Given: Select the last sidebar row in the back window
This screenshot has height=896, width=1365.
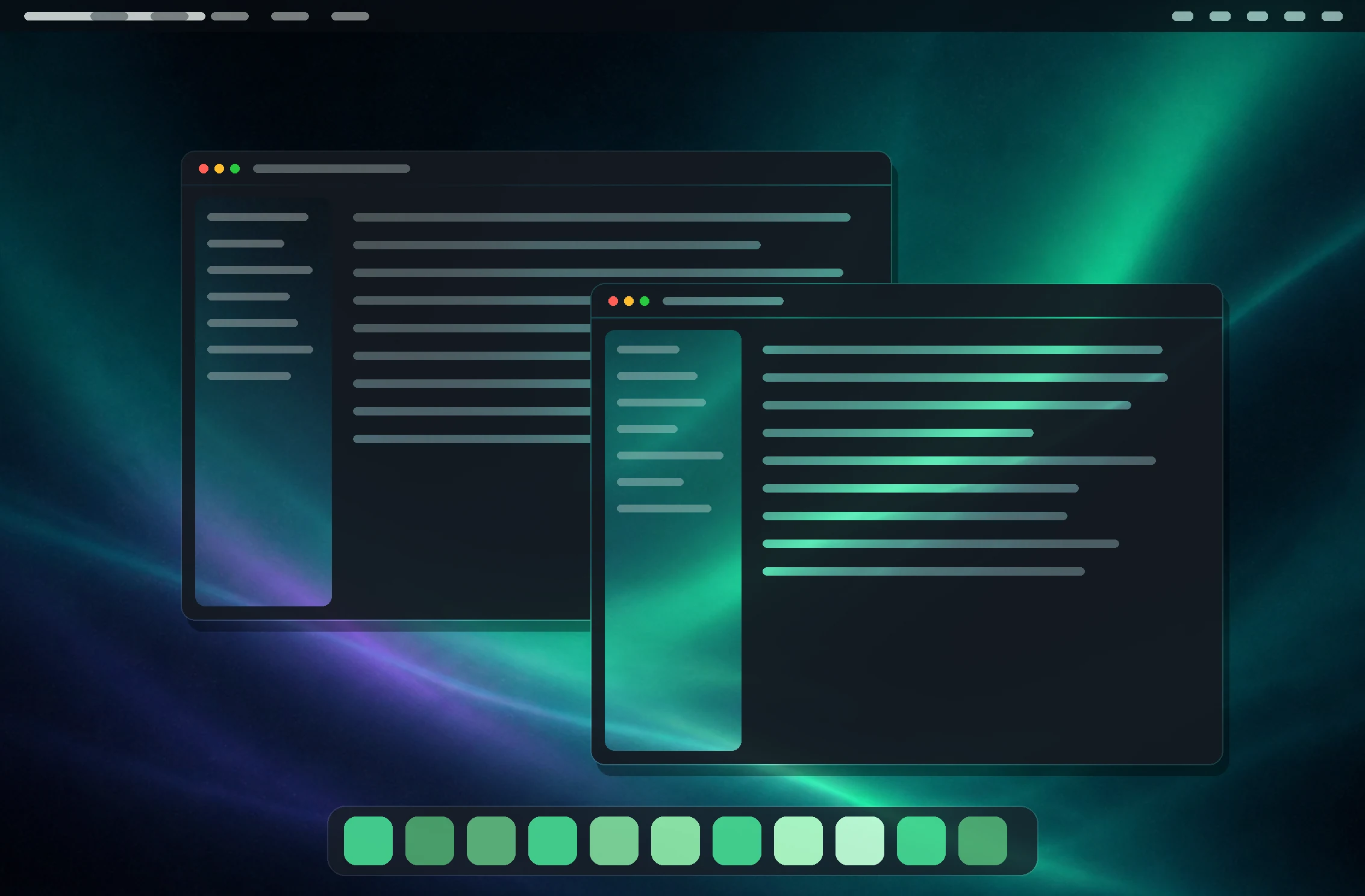Looking at the screenshot, I should tap(249, 376).
